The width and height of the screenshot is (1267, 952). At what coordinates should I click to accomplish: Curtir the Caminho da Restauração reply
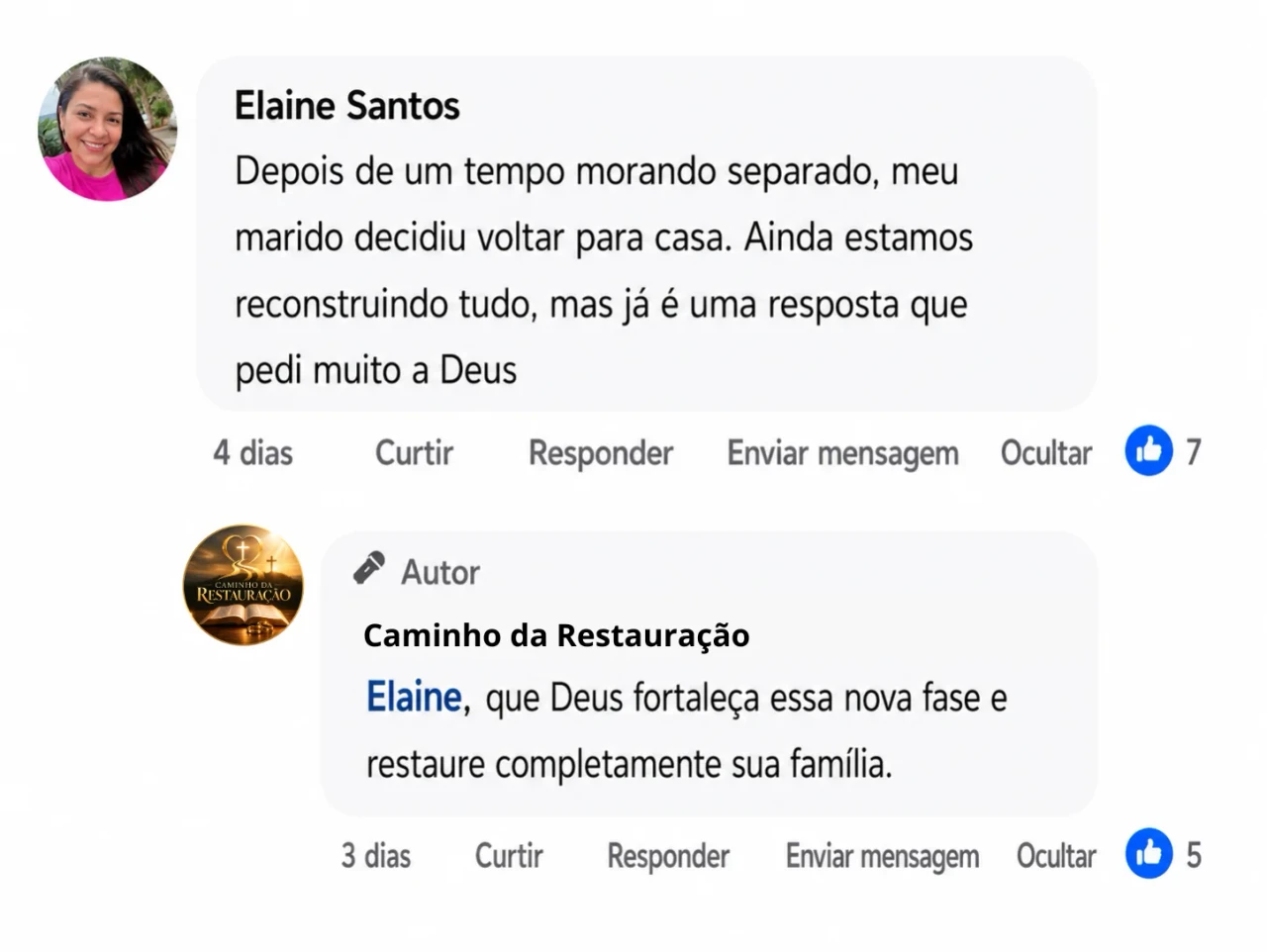[509, 856]
